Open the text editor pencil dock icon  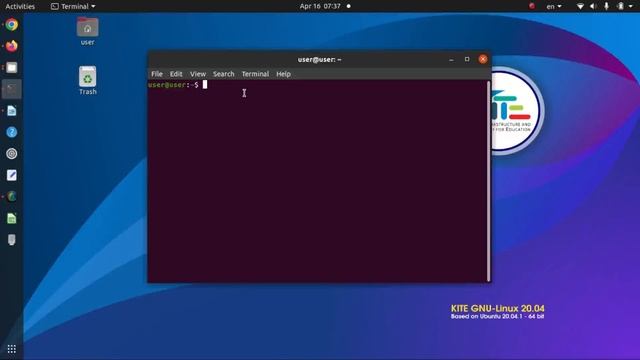tap(11, 175)
